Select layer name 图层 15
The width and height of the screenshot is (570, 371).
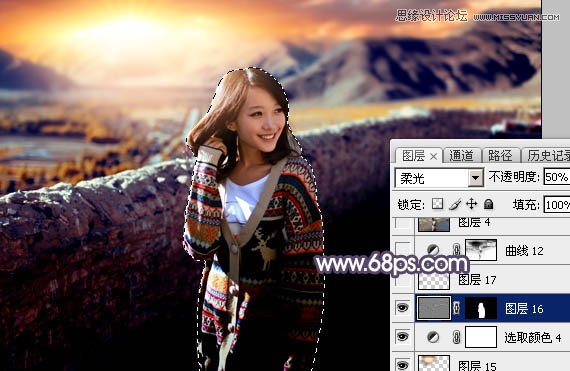[x=477, y=365]
